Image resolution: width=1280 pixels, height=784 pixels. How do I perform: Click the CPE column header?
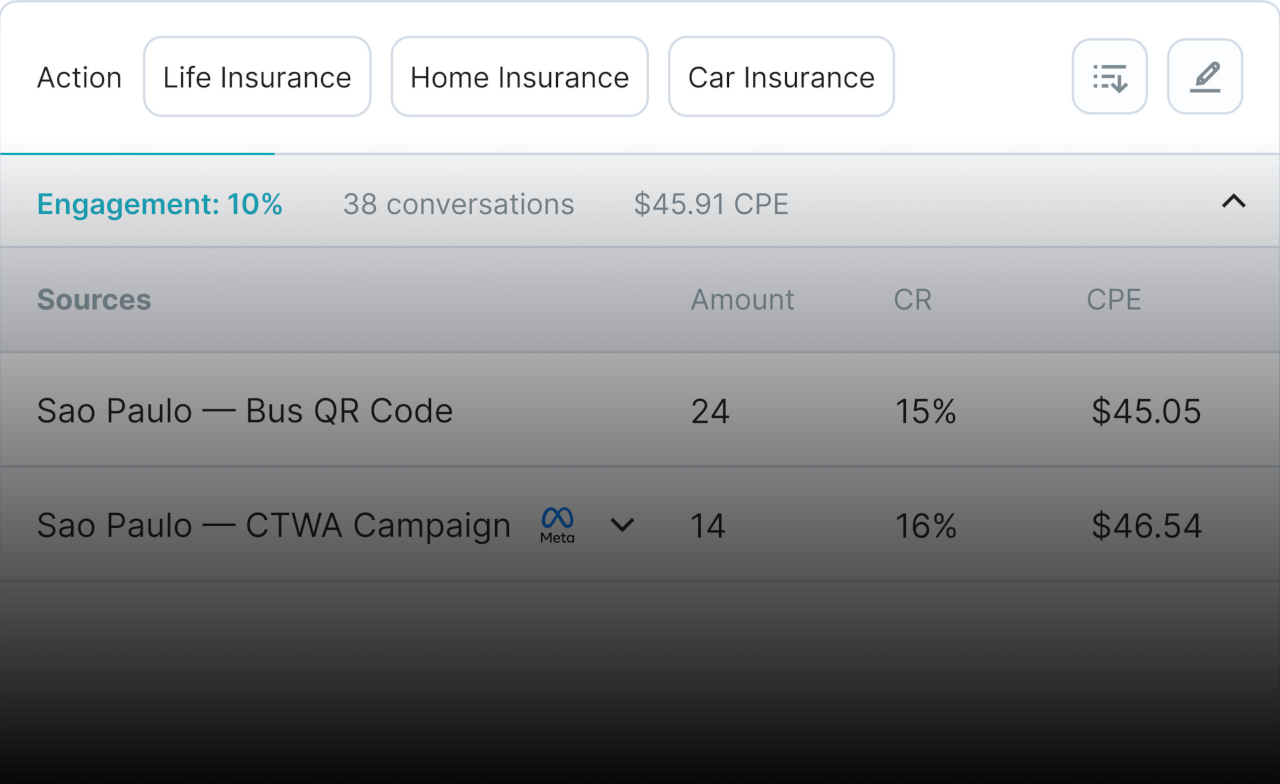click(x=1114, y=300)
